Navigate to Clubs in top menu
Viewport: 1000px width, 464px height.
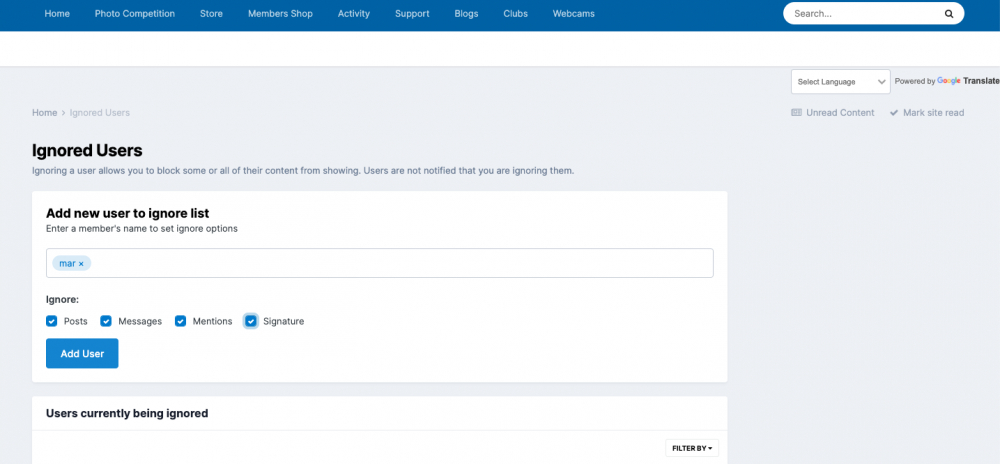(x=515, y=14)
